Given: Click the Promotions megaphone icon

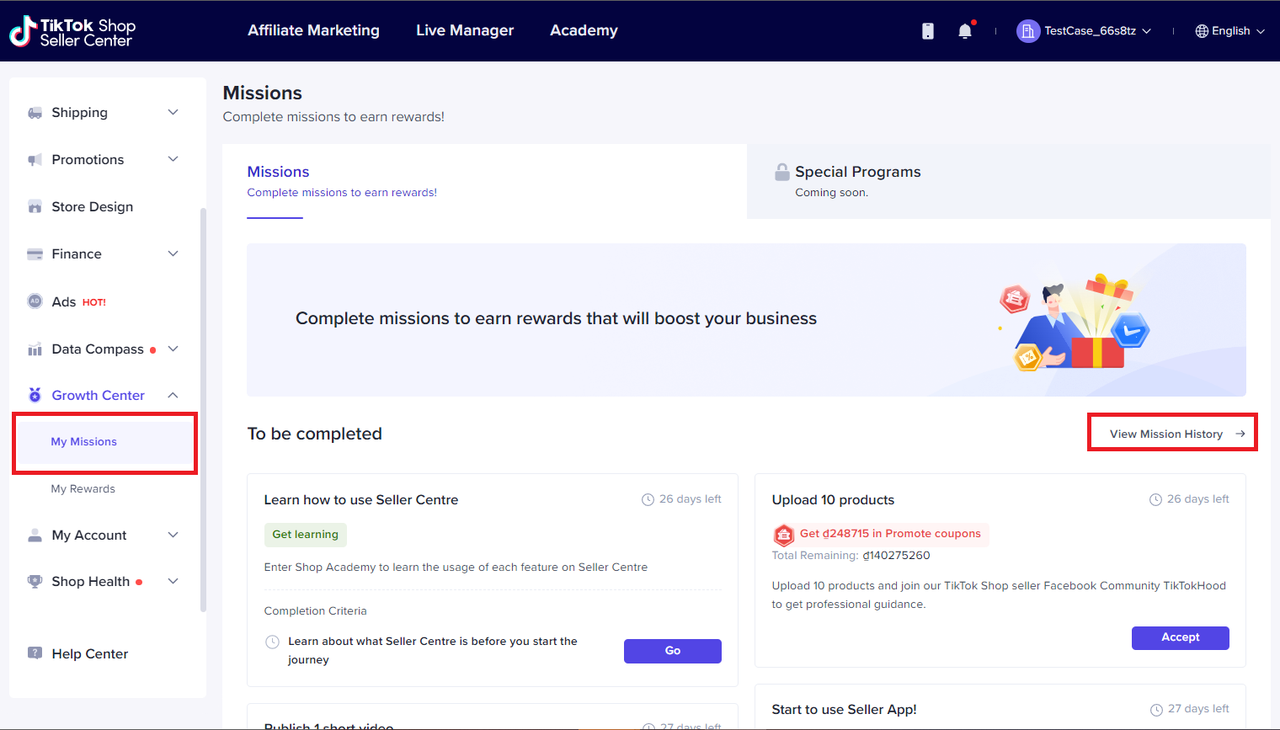Looking at the screenshot, I should [x=35, y=160].
